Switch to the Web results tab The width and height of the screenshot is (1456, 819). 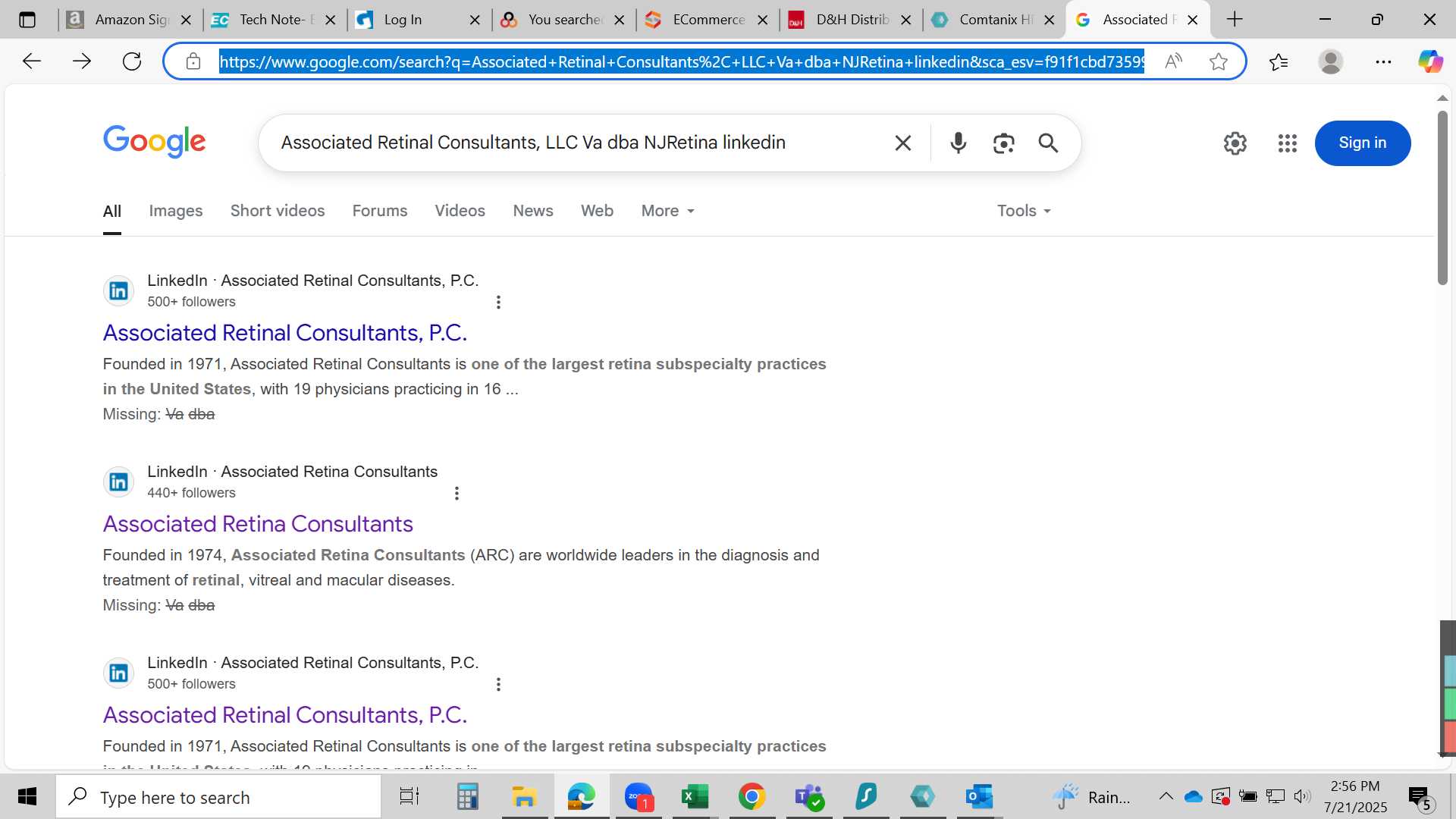tap(597, 211)
